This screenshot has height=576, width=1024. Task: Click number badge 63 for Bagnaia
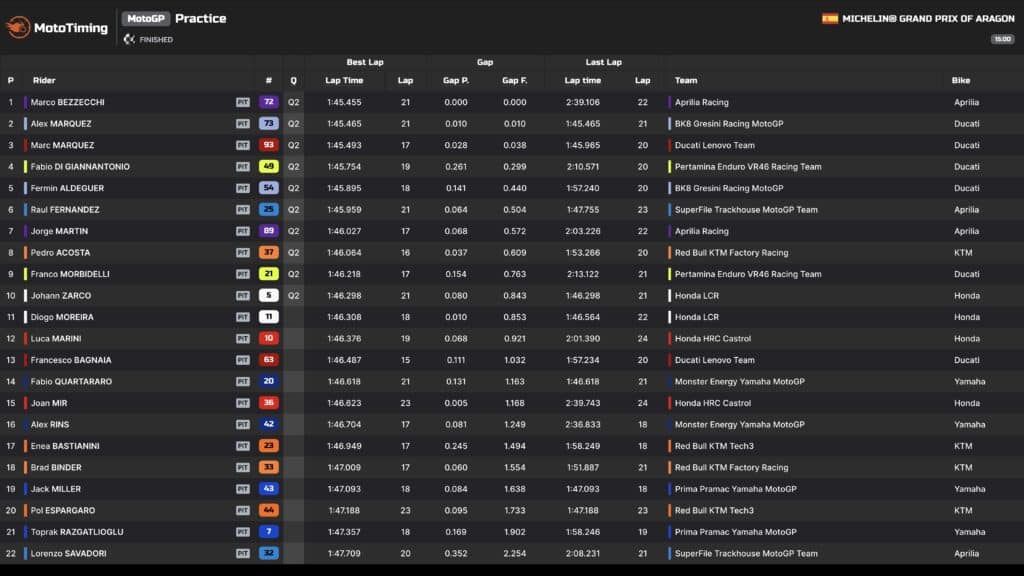pyautogui.click(x=268, y=360)
